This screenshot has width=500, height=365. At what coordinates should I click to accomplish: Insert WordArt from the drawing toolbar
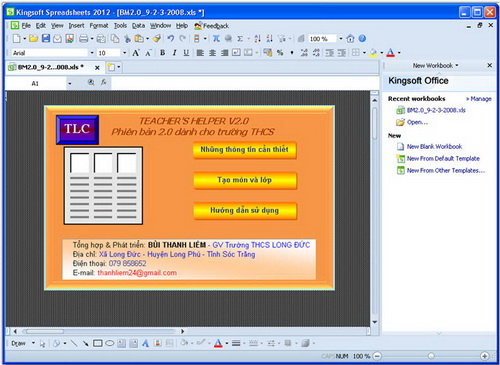[145, 343]
